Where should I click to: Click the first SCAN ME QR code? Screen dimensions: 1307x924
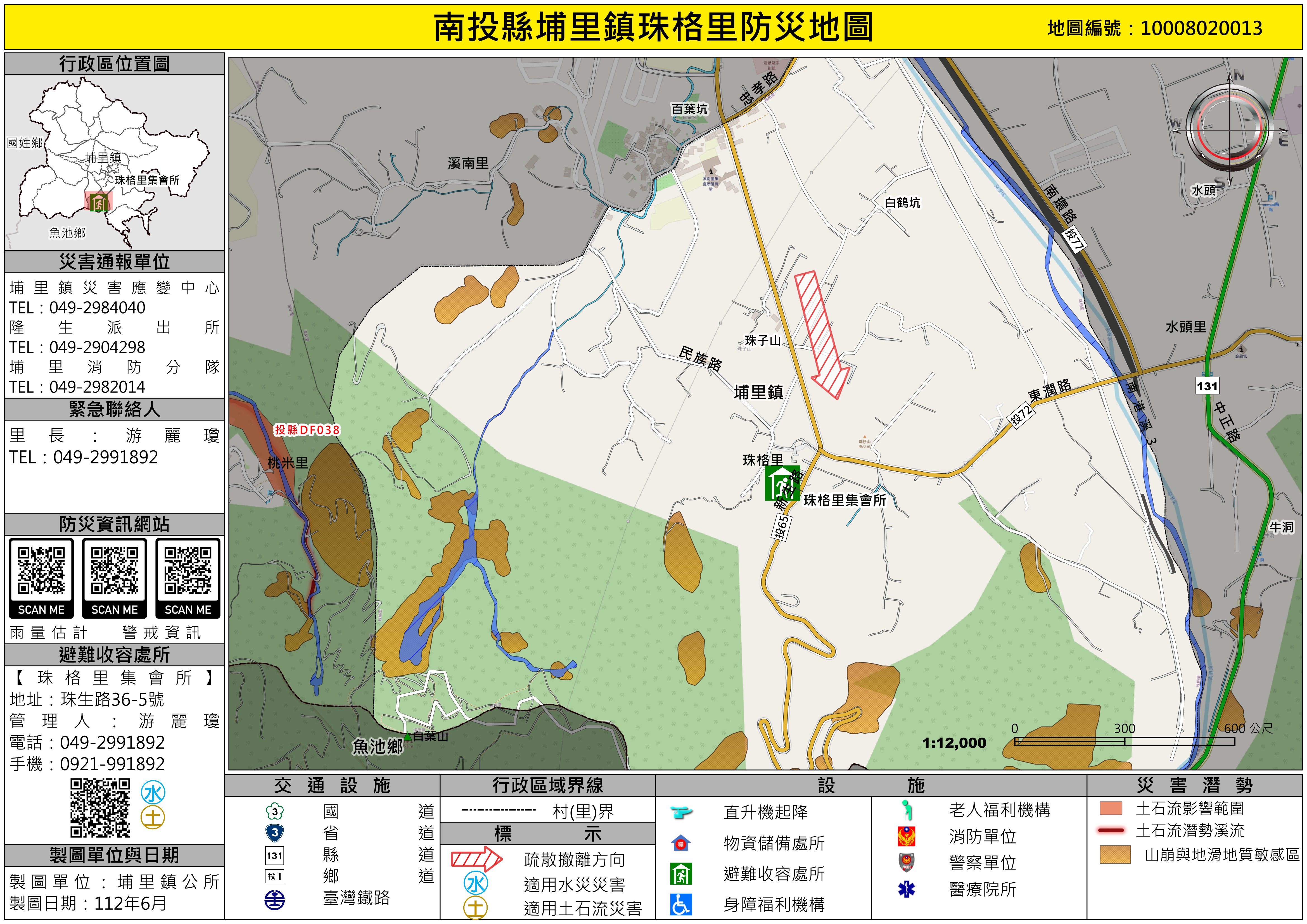point(41,571)
